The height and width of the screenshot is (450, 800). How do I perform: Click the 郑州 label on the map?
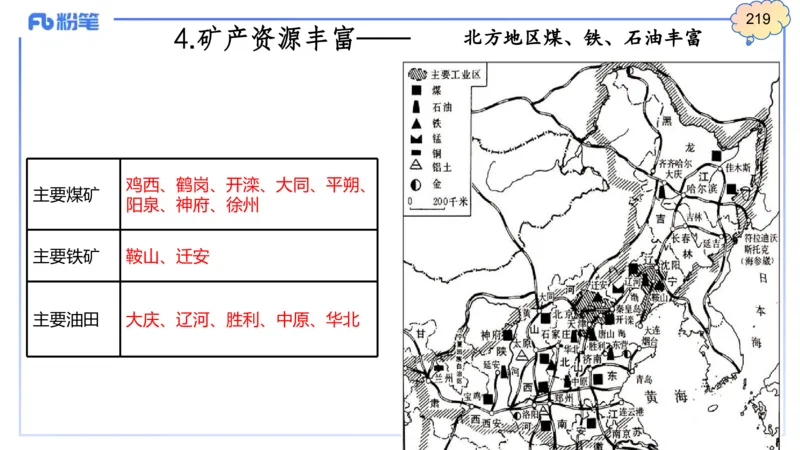click(563, 397)
